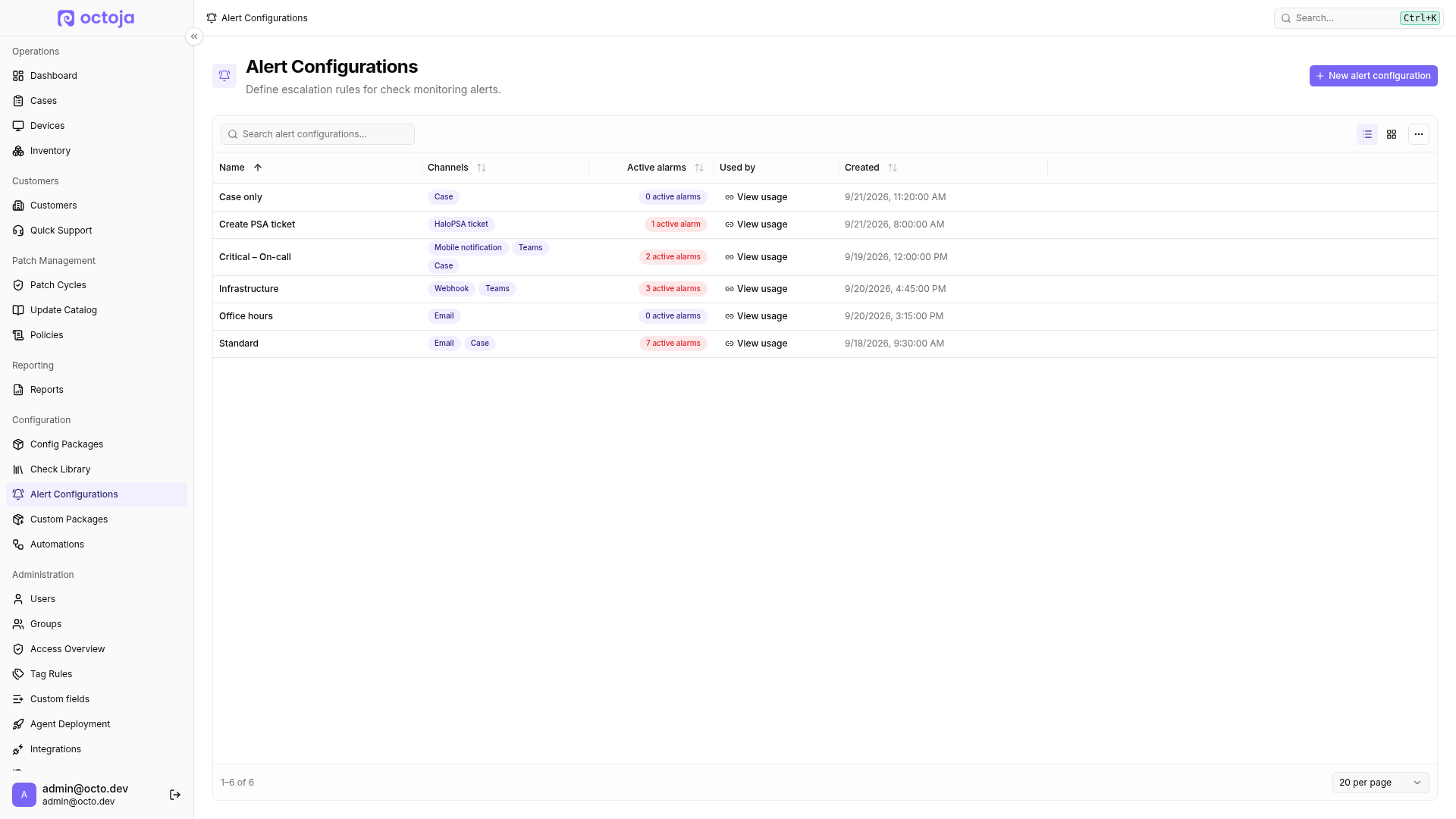
Task: Switch to grid view
Action: point(1391,134)
